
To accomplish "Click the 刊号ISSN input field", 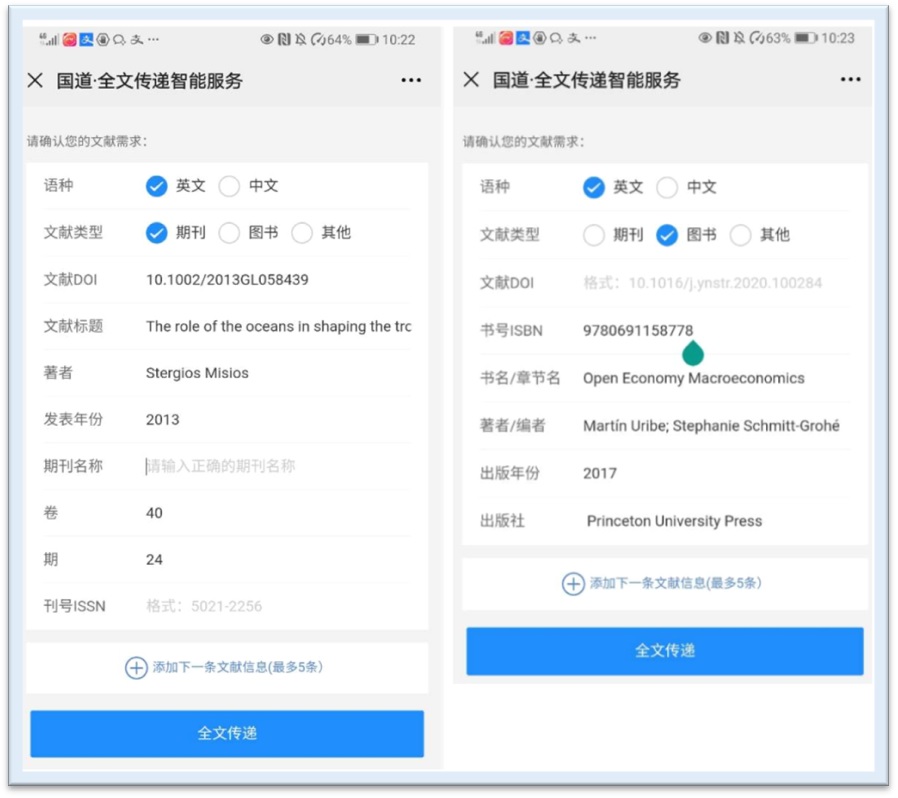I will pos(277,606).
